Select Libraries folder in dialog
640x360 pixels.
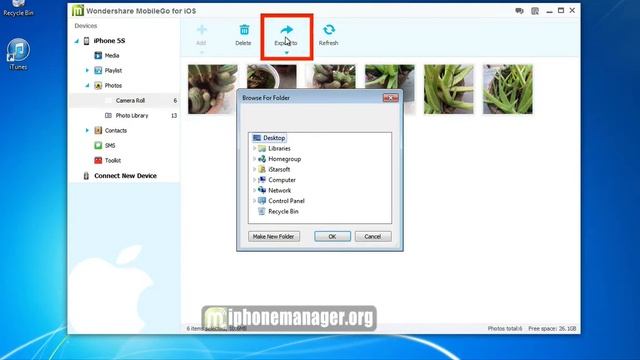click(x=279, y=149)
